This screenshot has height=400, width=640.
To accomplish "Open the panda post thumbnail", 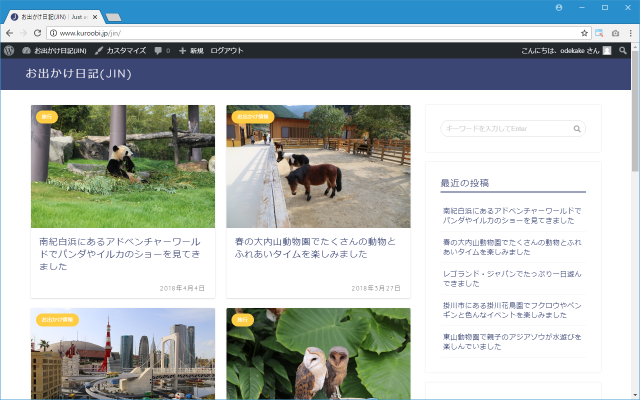I will tap(123, 167).
